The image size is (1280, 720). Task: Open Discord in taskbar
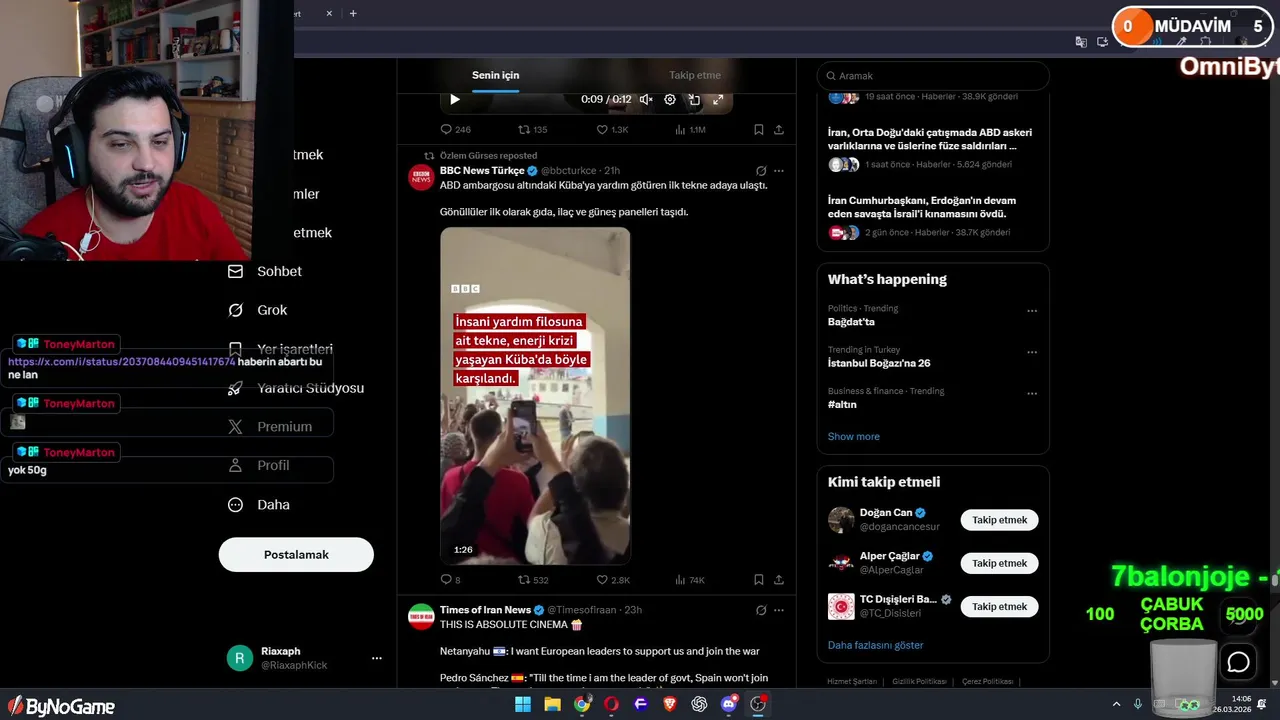(729, 704)
